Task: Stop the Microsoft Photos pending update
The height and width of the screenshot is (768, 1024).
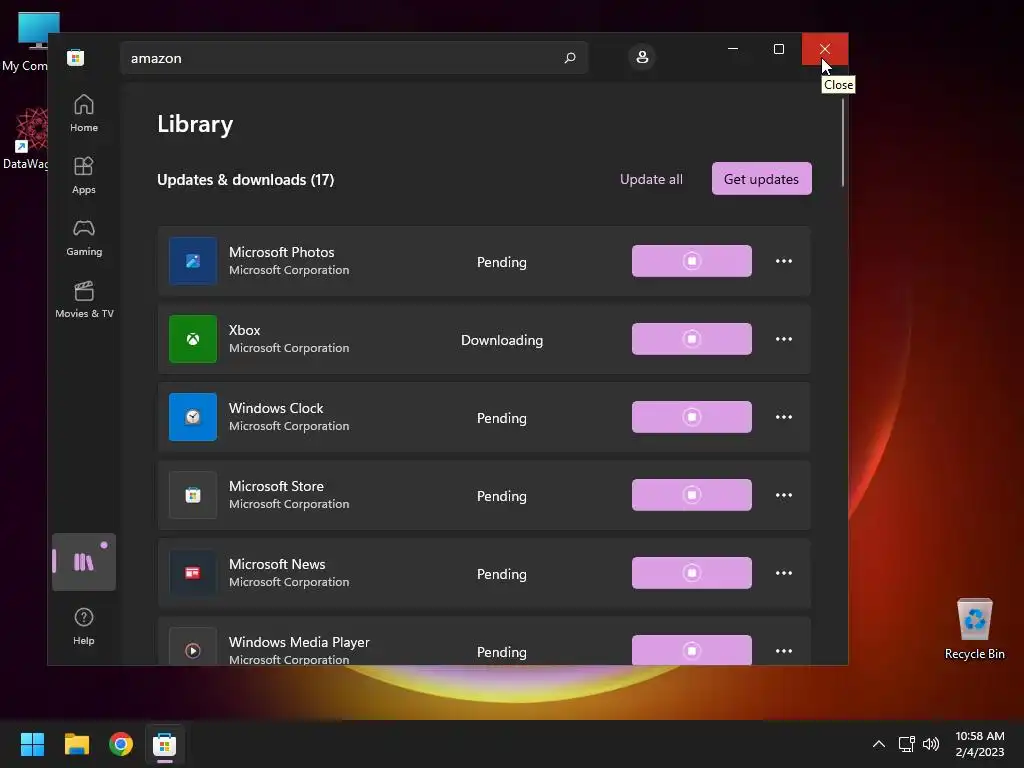Action: point(692,261)
